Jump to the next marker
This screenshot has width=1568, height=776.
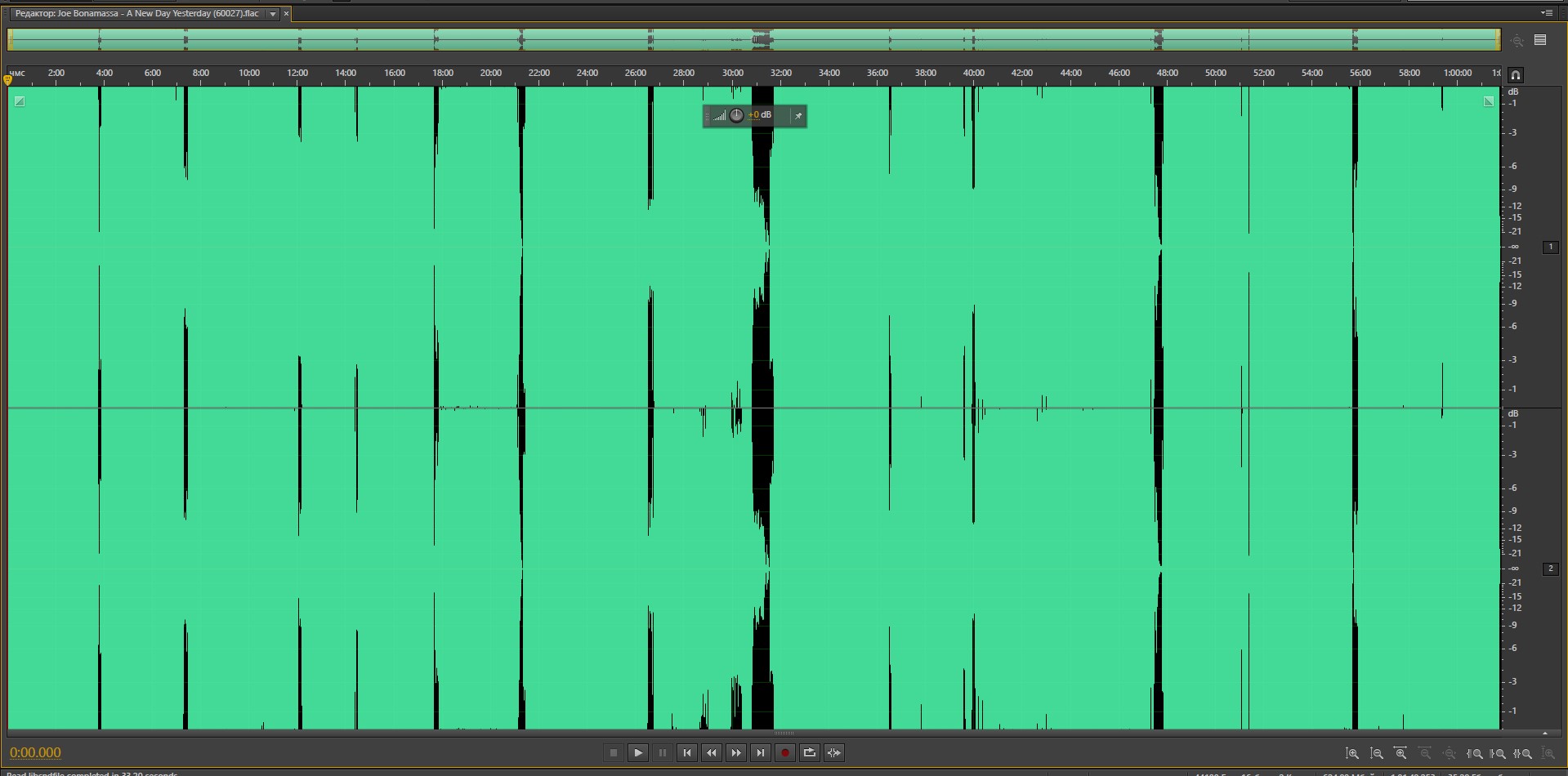[x=761, y=753]
